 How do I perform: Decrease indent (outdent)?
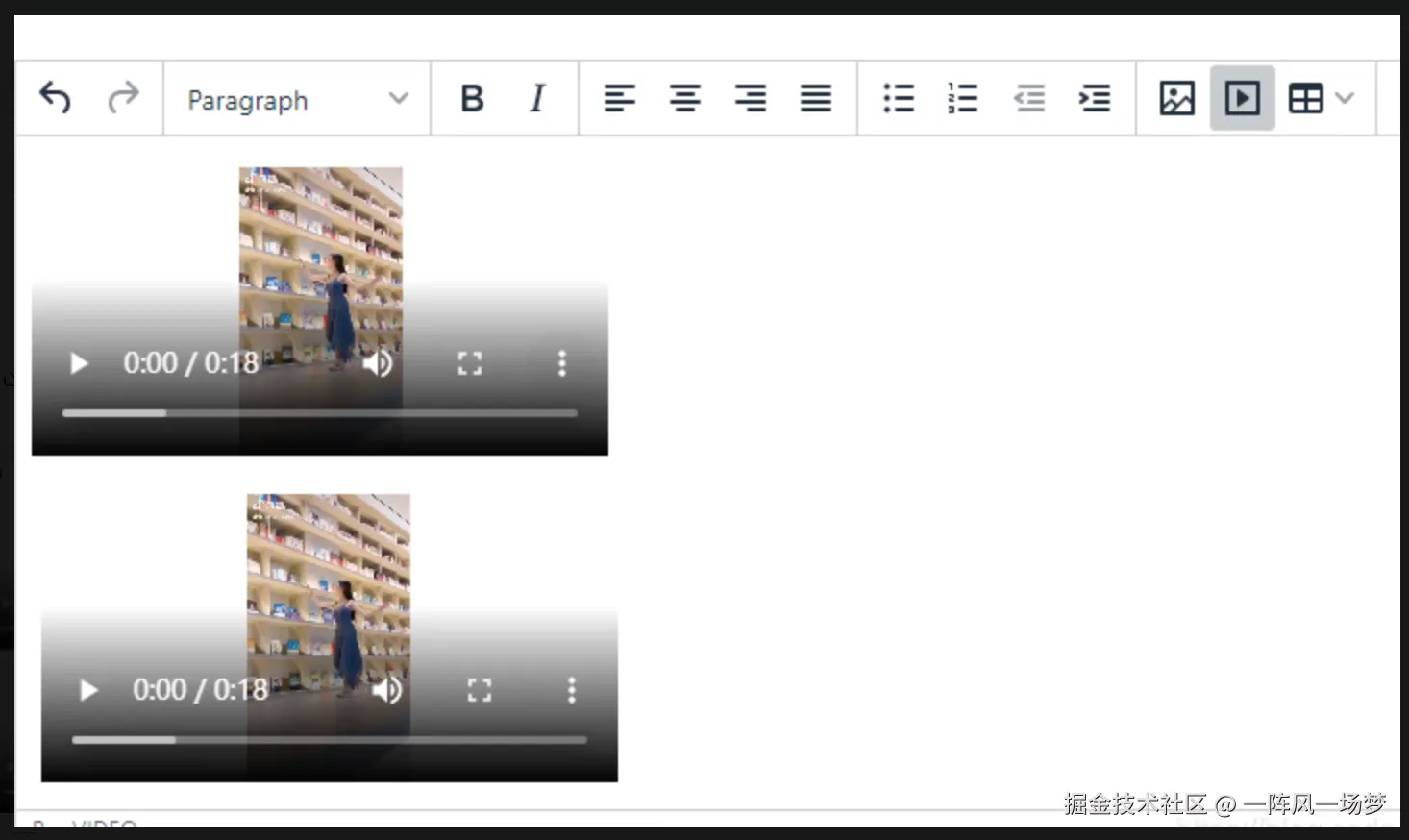coord(1029,98)
